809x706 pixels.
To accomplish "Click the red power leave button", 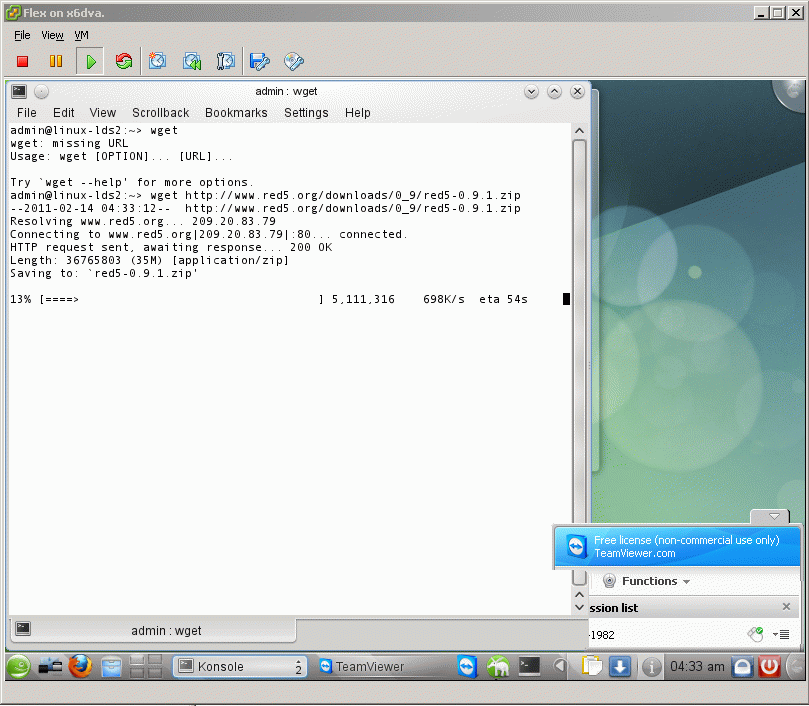I will pos(769,666).
